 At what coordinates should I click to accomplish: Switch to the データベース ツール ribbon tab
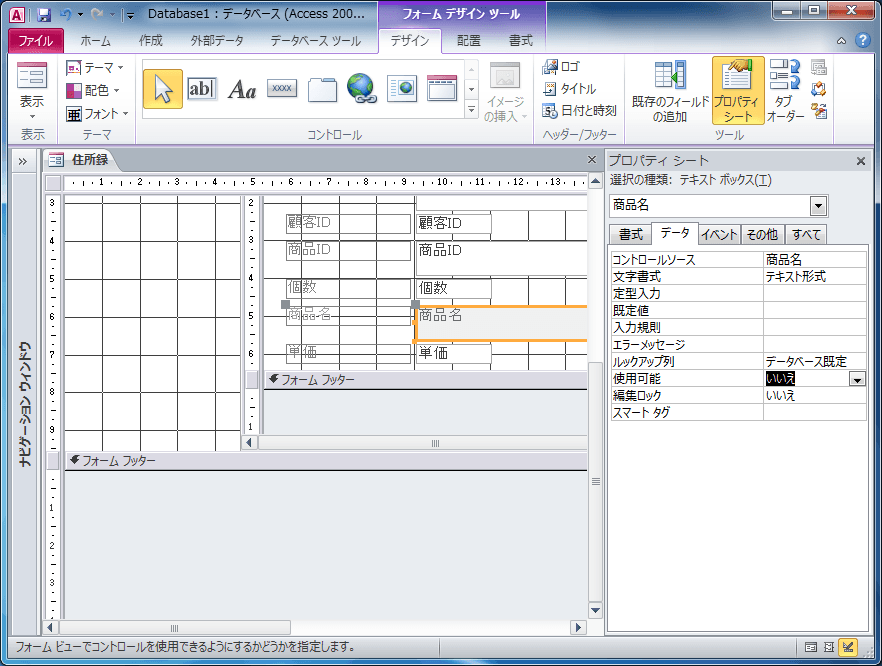[x=316, y=40]
